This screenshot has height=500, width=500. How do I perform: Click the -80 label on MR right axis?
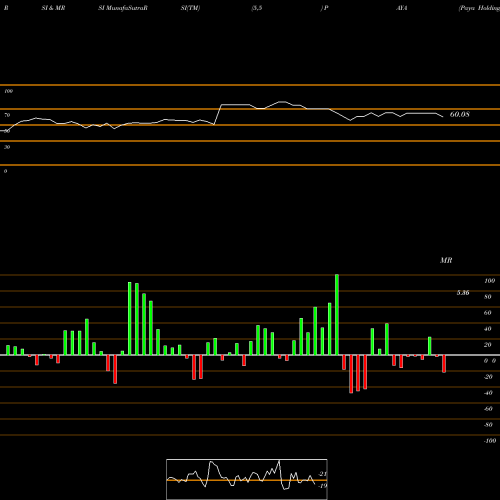coord(488,425)
